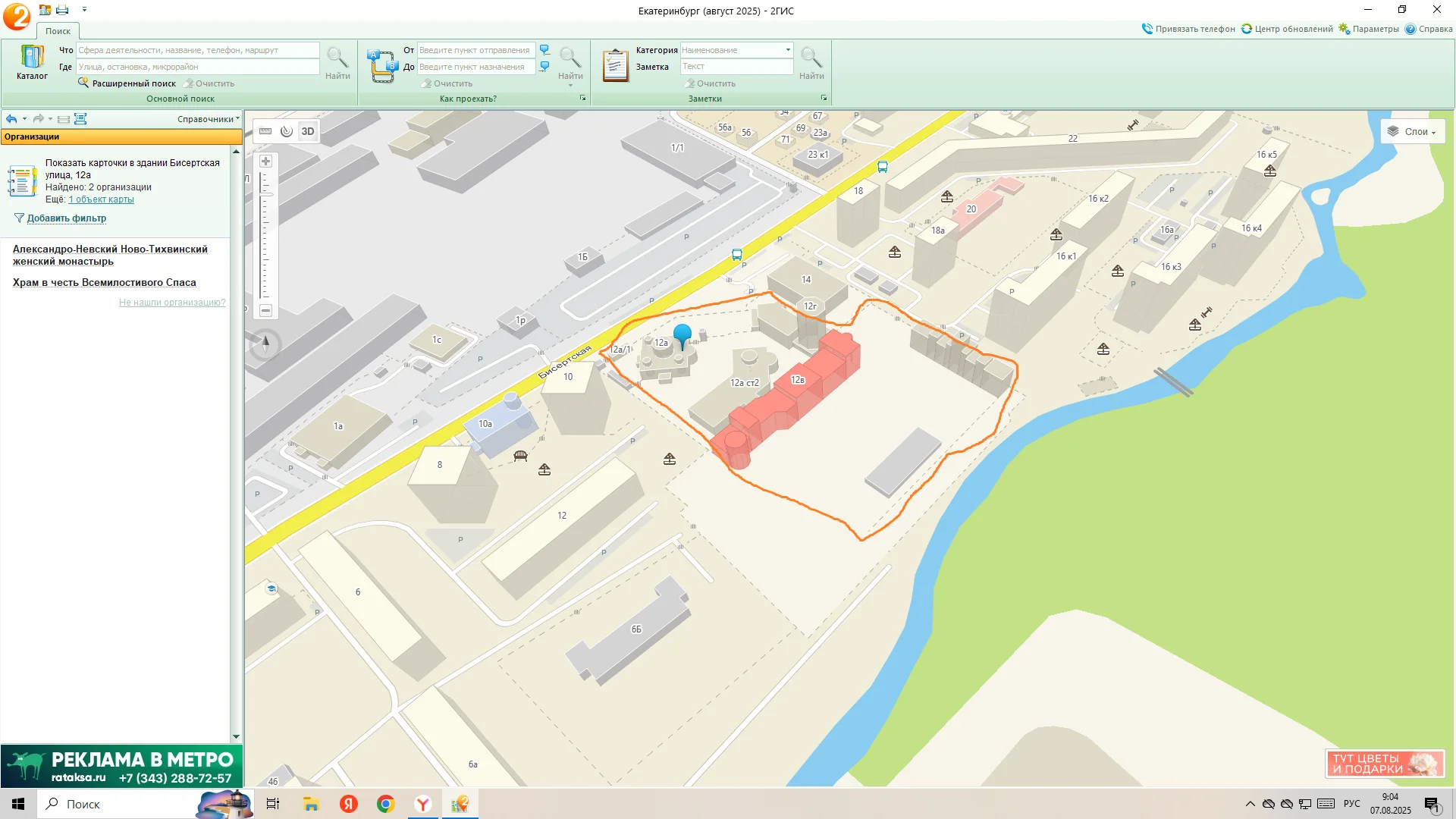Click the map rotation tool icon
The height and width of the screenshot is (819, 1456).
click(286, 131)
